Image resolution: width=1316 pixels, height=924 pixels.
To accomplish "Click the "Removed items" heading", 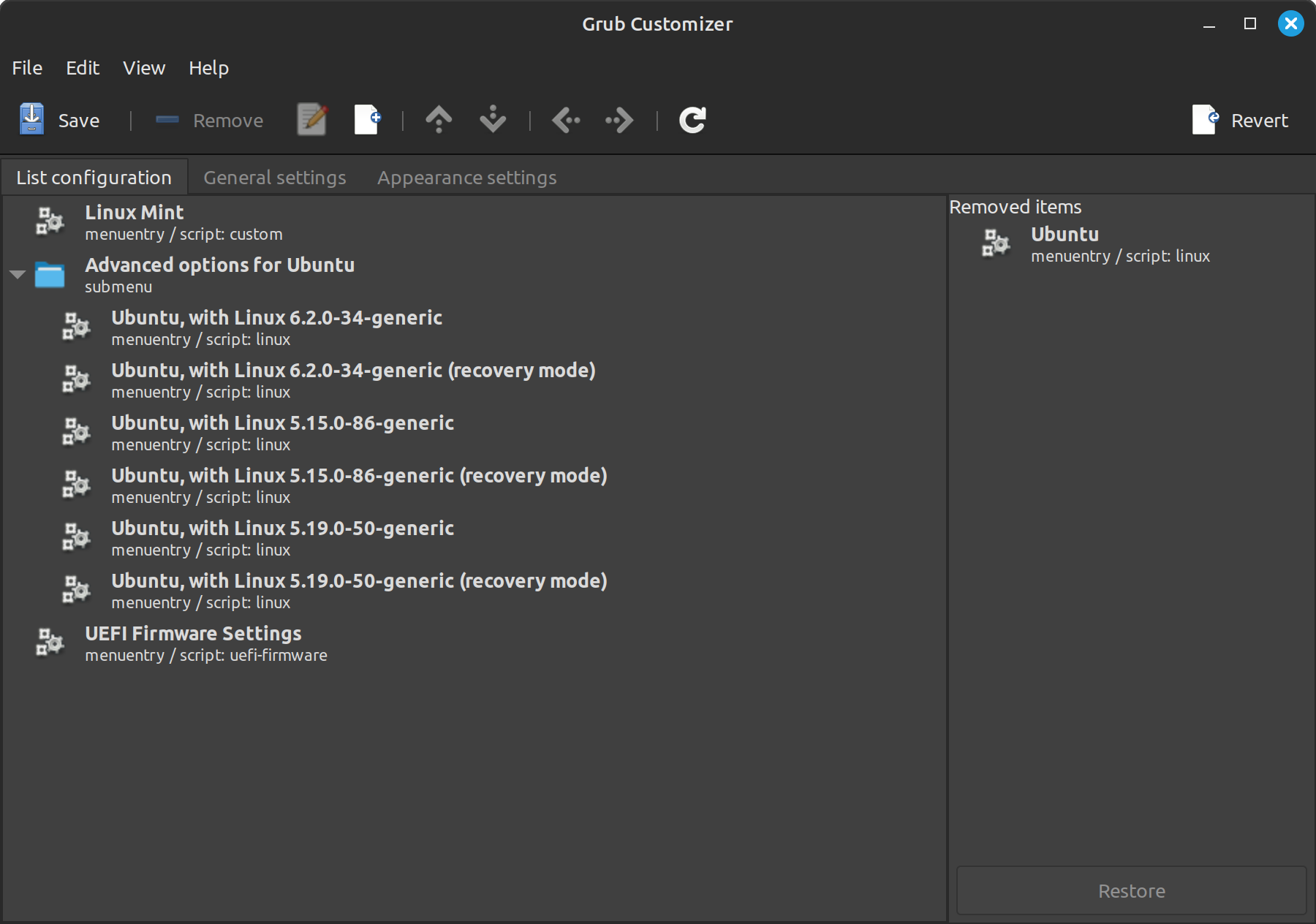I will (1015, 207).
